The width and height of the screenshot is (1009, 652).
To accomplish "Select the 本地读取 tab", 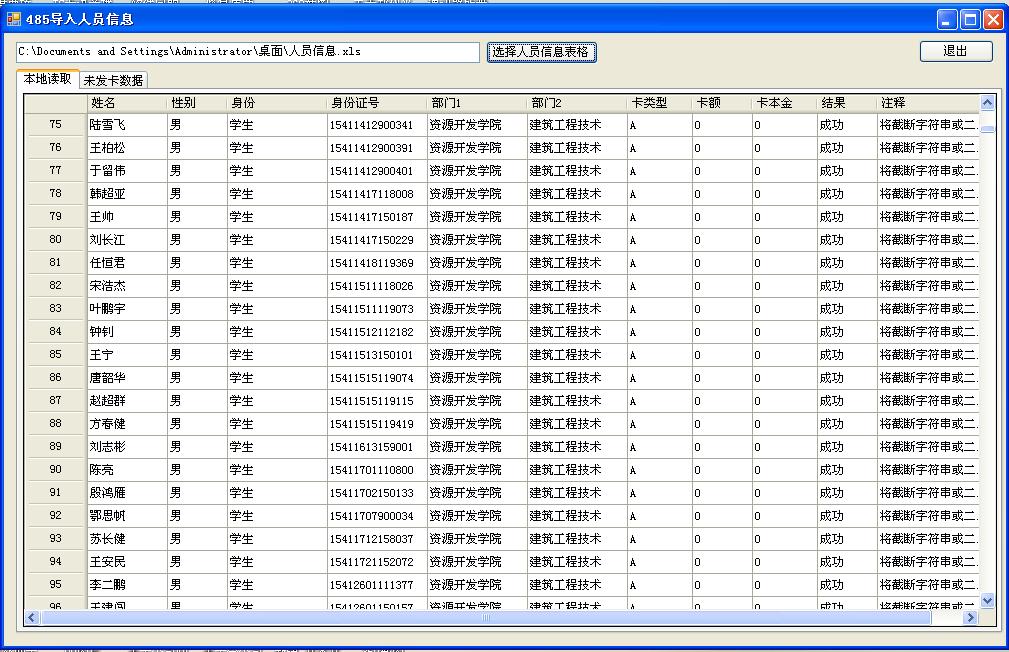I will (x=48, y=79).
